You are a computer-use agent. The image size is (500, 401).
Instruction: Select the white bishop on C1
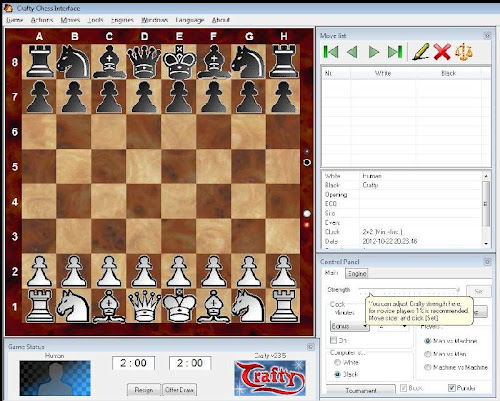[109, 306]
